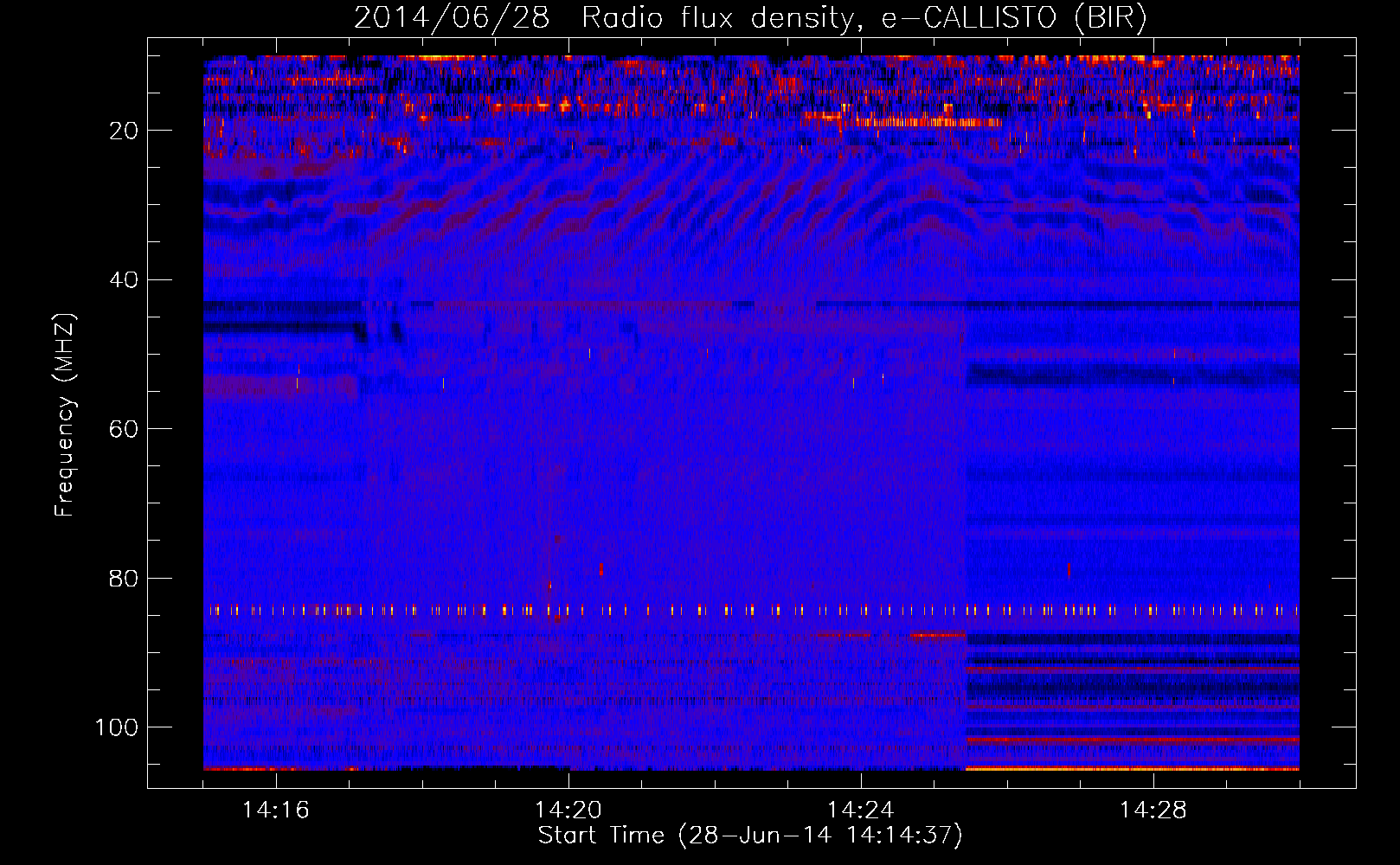Click the 80 frequency tick label

pyautogui.click(x=125, y=579)
